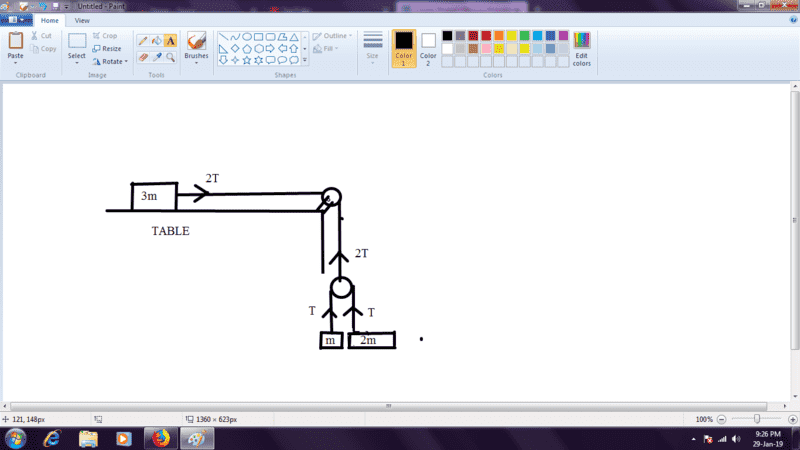Click the Resize button
This screenshot has width=800, height=450.
(x=107, y=48)
